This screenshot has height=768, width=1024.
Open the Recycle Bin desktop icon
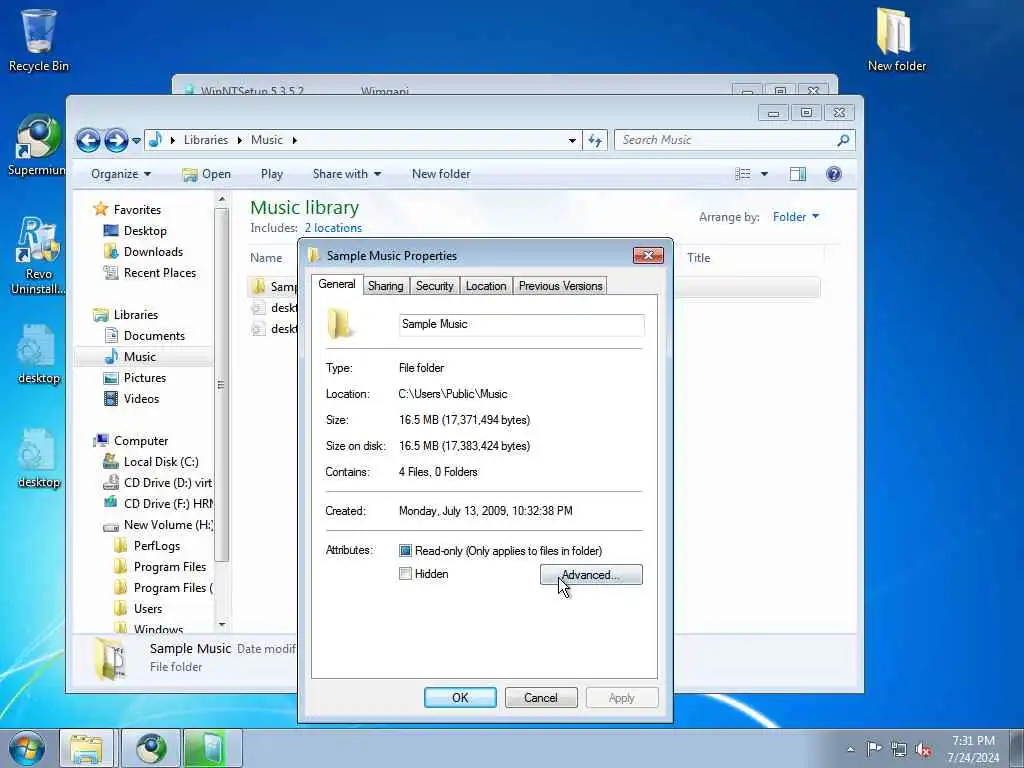[38, 39]
